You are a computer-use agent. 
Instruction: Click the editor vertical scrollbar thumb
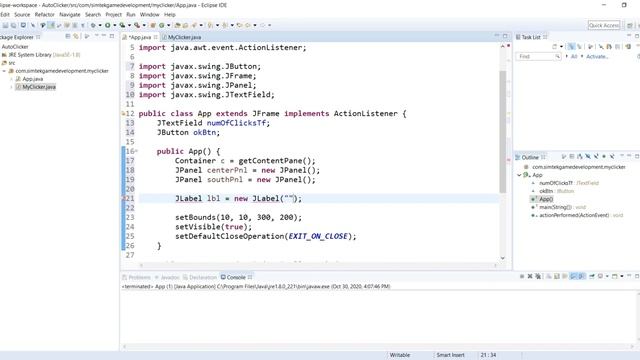(x=502, y=131)
